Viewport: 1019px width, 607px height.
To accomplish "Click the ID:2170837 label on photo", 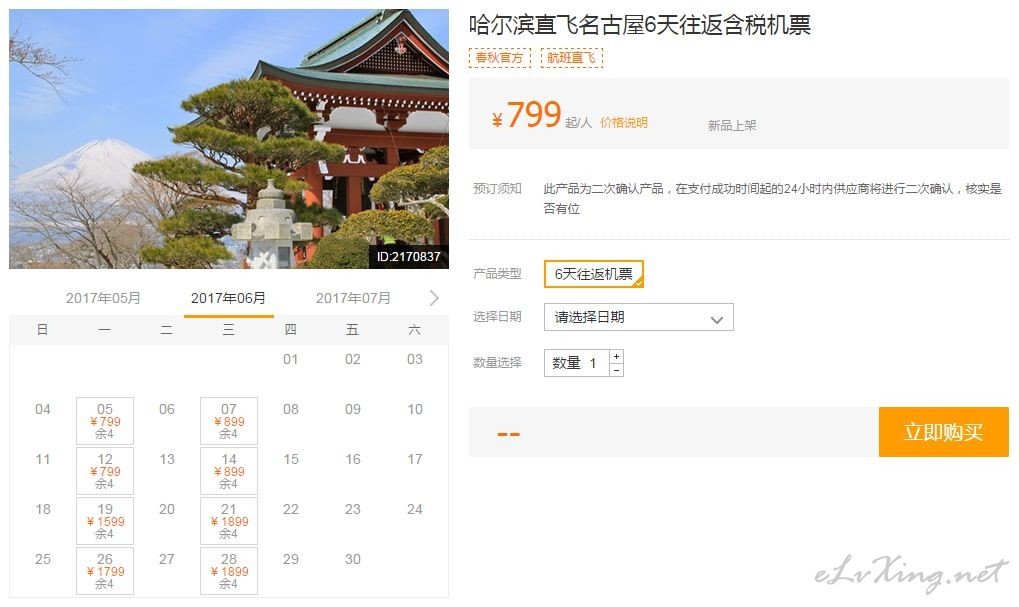I will (408, 257).
